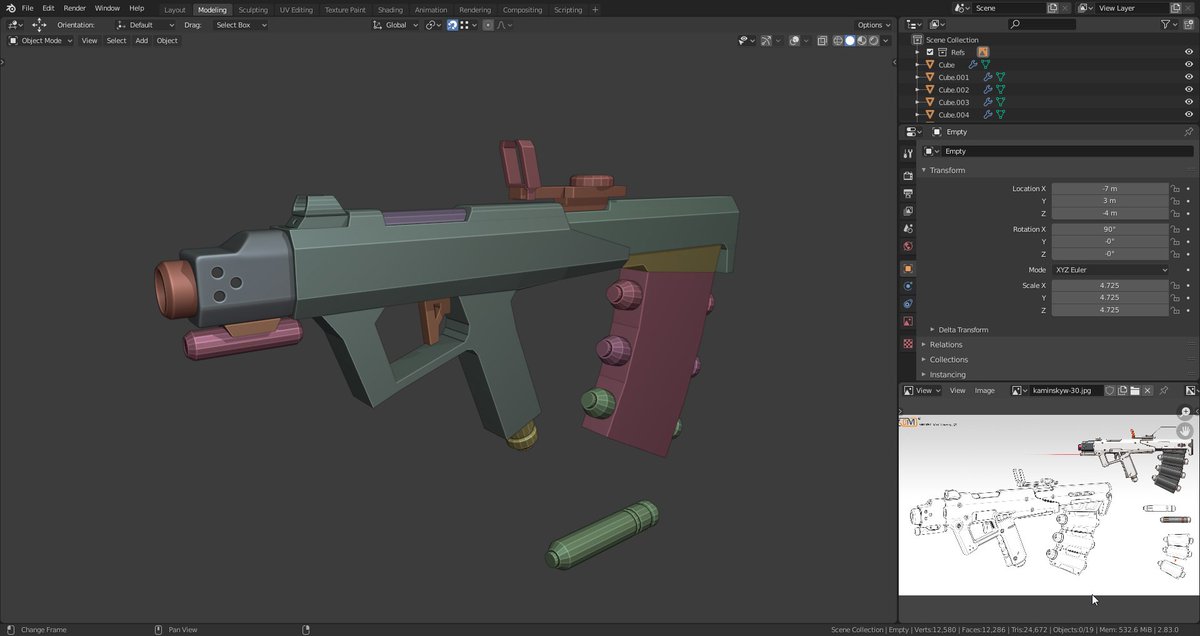Click the add workspace plus icon
The width and height of the screenshot is (1200, 636).
tap(595, 9)
